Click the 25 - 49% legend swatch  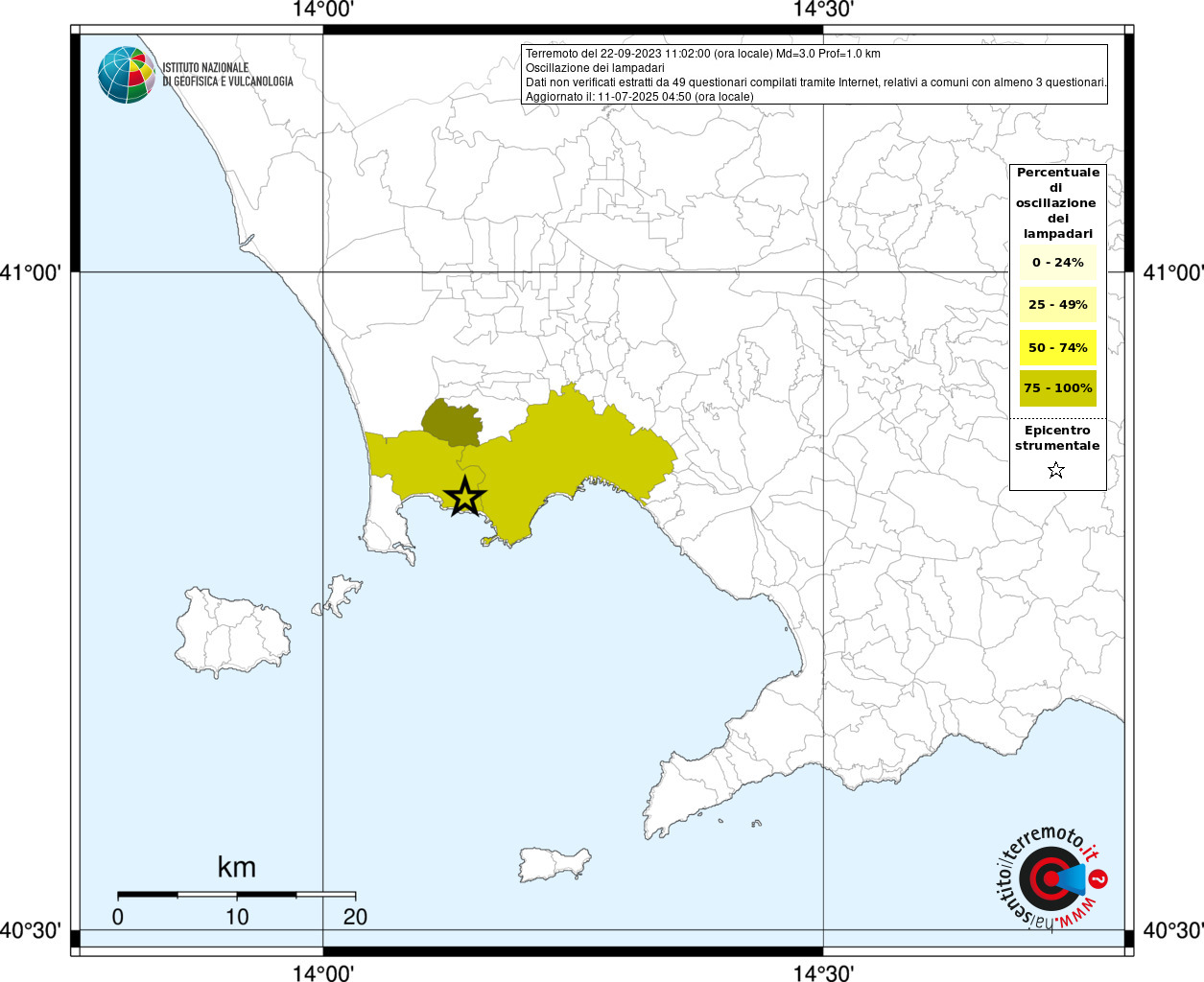(x=1057, y=305)
